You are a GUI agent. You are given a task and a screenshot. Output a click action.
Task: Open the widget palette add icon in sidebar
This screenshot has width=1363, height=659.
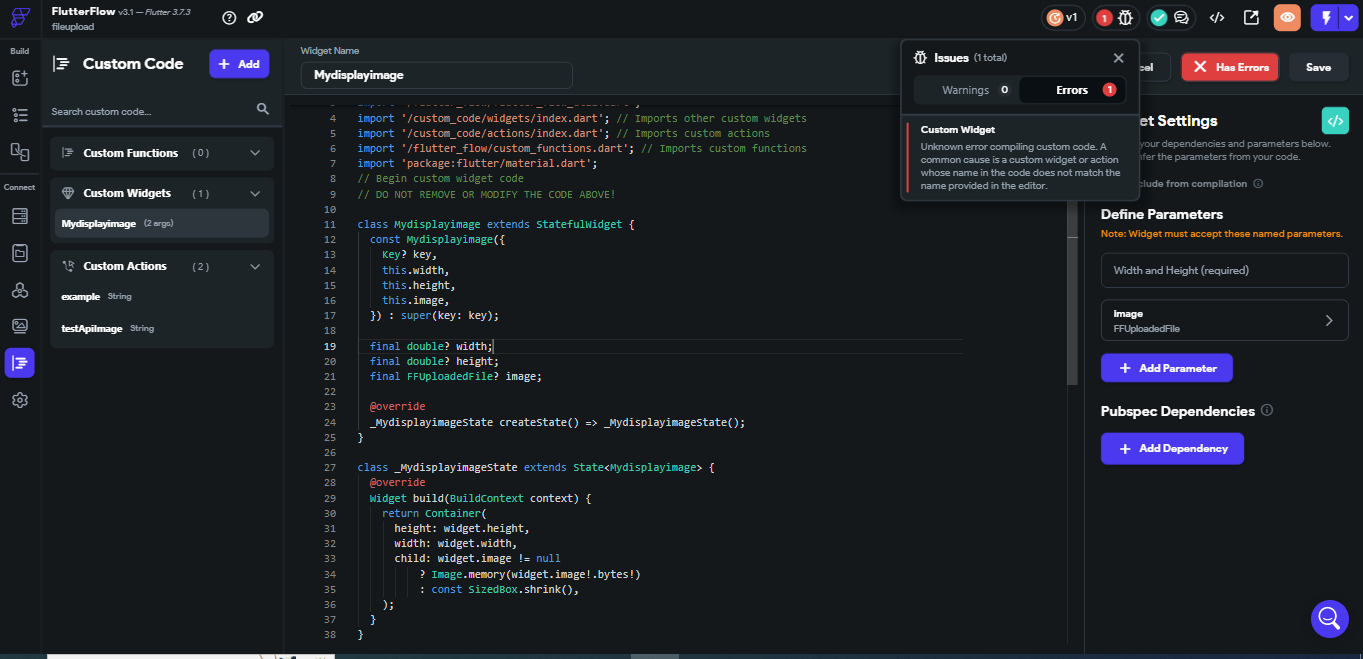pyautogui.click(x=20, y=77)
